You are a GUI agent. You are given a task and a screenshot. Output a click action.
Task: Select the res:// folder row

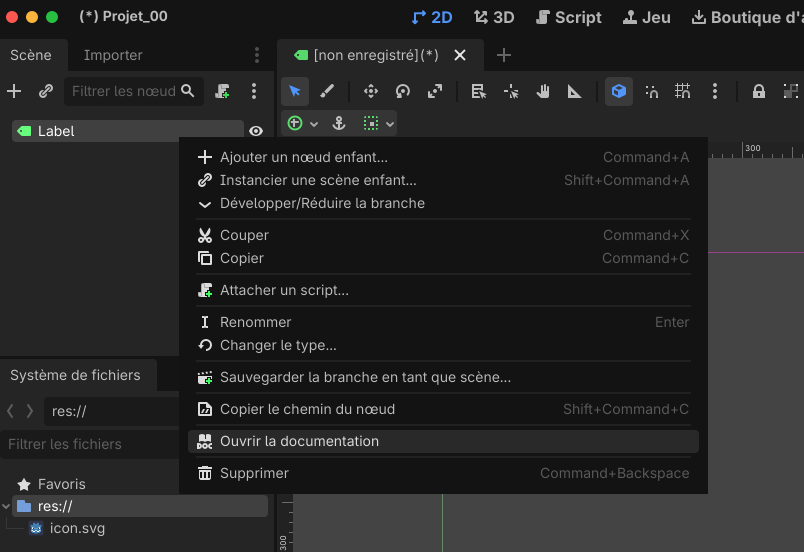click(139, 506)
